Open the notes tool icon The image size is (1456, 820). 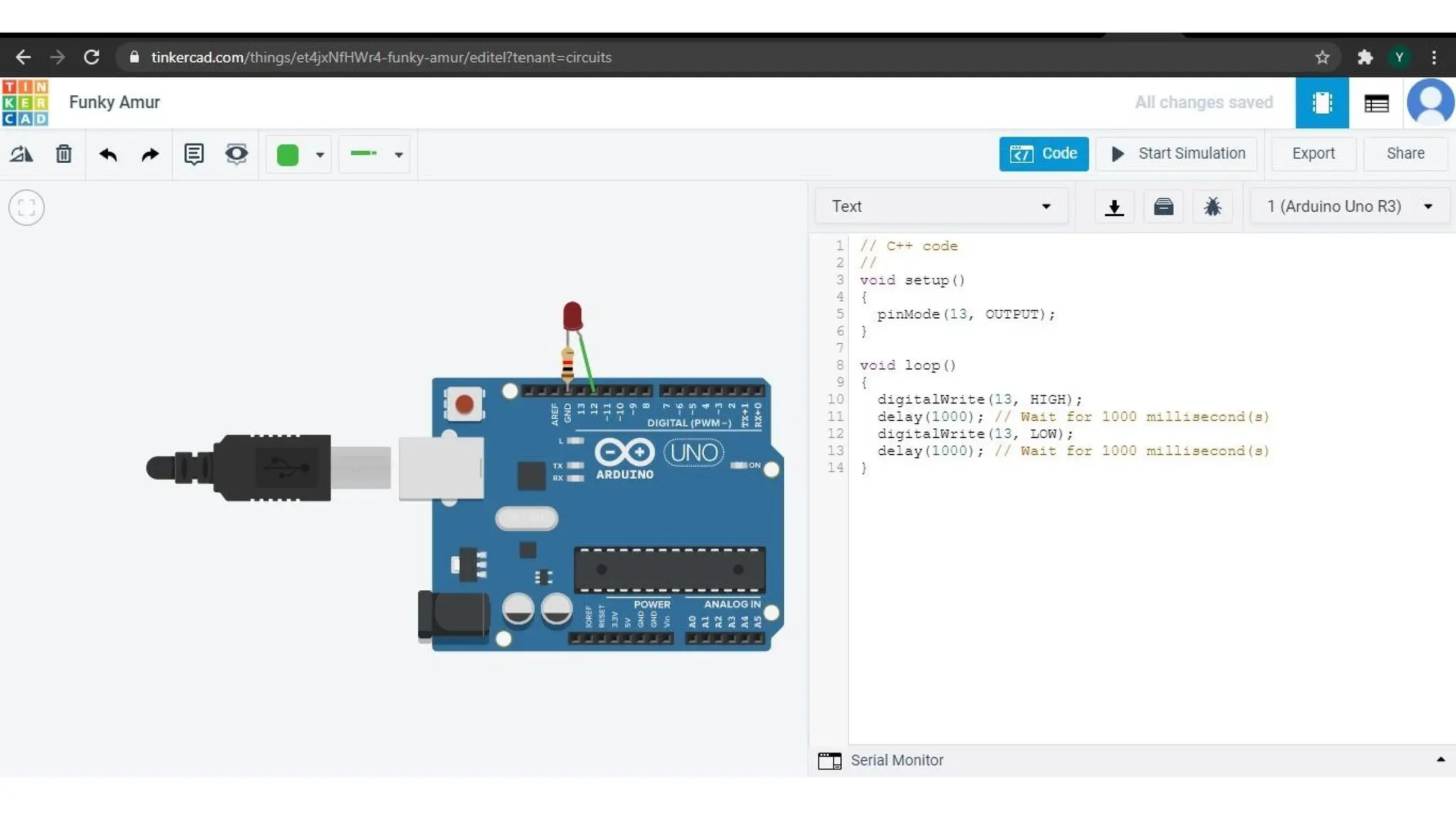[x=193, y=154]
